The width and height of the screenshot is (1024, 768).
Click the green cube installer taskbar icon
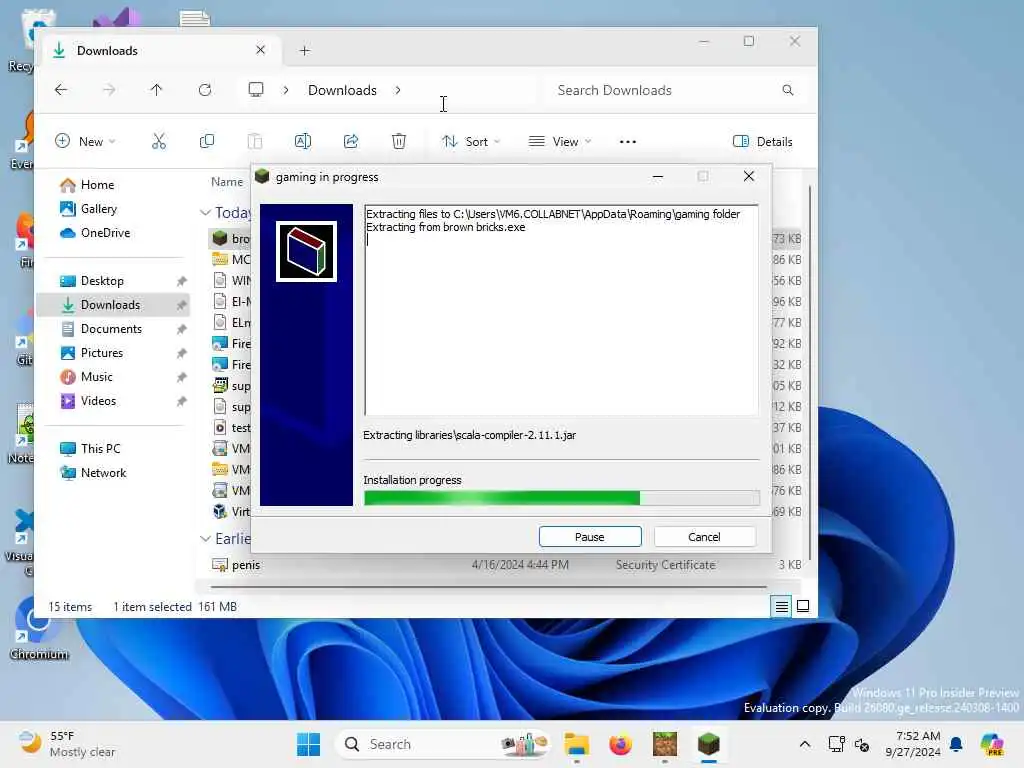(709, 744)
